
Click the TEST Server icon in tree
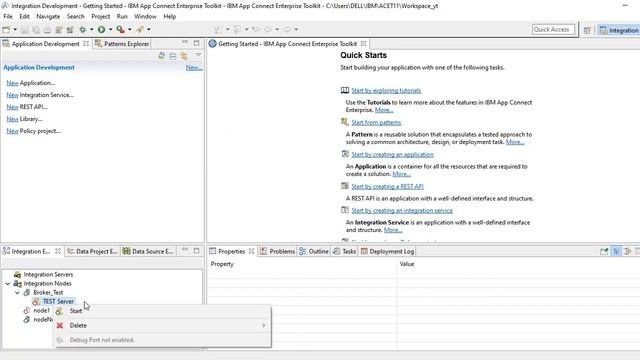tap(36, 302)
